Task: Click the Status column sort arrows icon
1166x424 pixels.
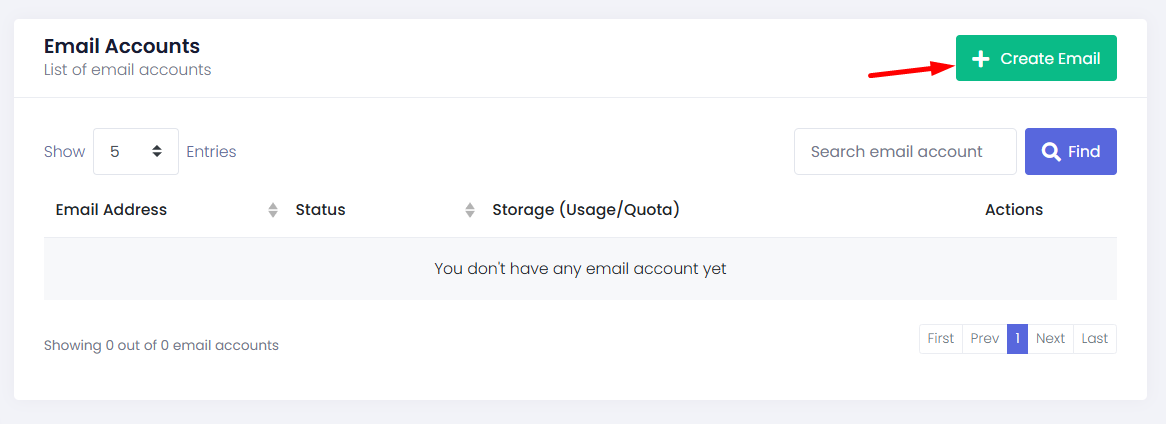Action: (470, 210)
